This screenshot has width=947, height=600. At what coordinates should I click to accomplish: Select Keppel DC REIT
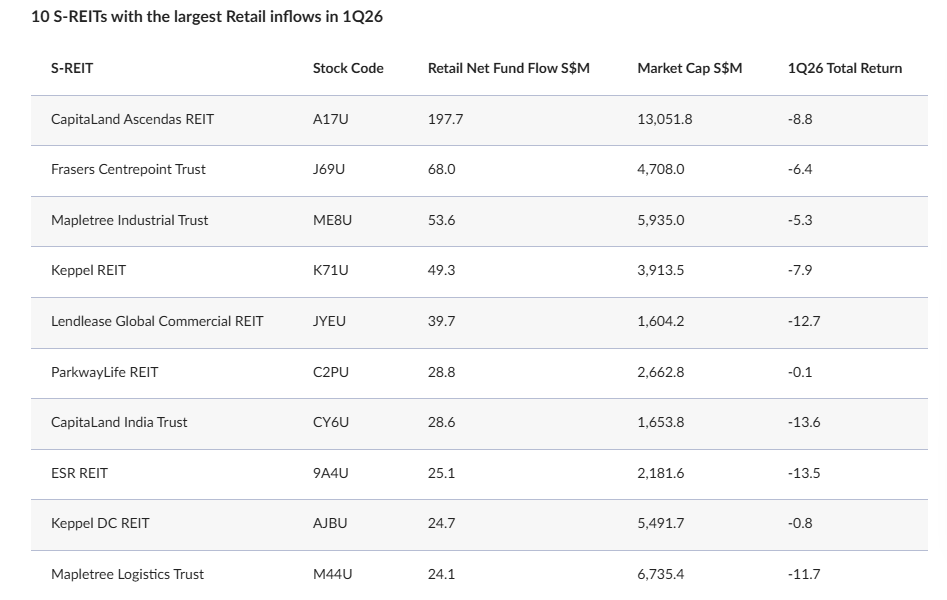100,523
